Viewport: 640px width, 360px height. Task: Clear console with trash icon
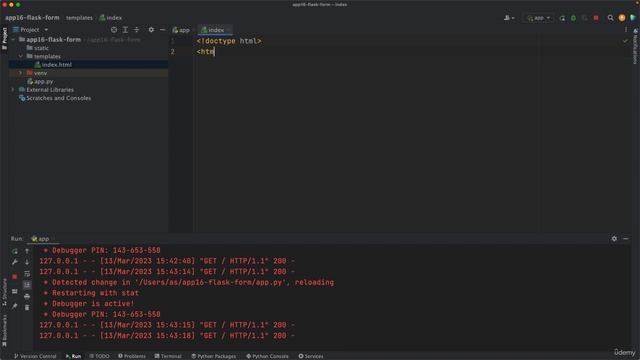pyautogui.click(x=27, y=307)
